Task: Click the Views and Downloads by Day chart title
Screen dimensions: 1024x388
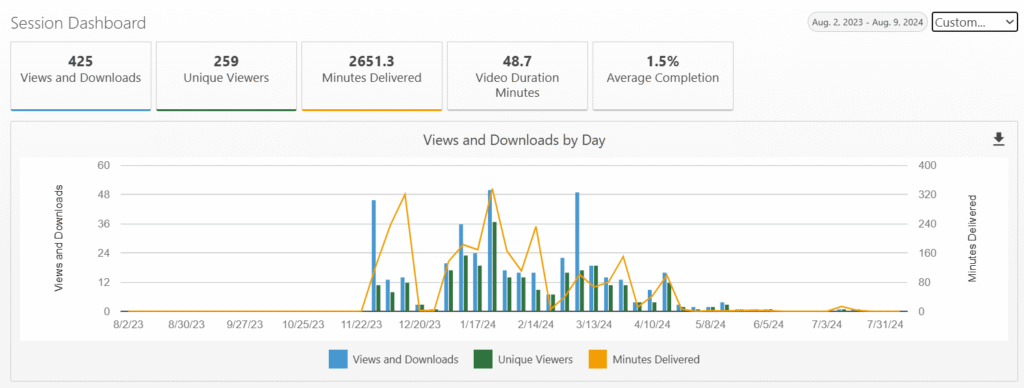Action: tap(514, 140)
